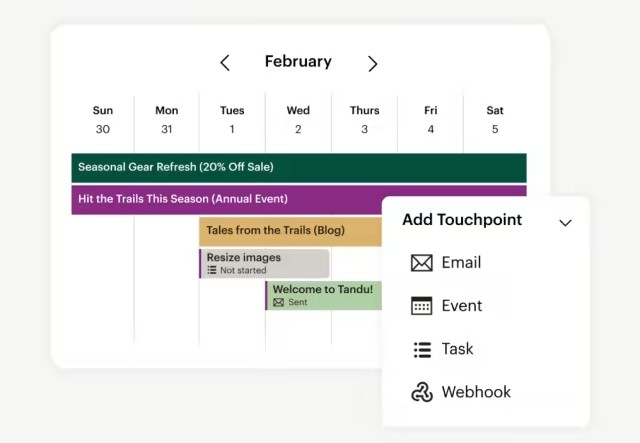Click the February month heading

298,62
